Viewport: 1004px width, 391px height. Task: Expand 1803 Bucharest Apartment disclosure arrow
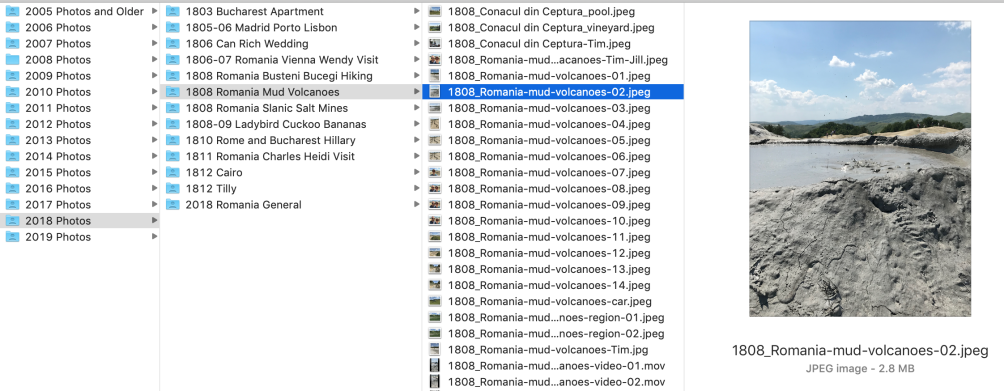tap(417, 12)
